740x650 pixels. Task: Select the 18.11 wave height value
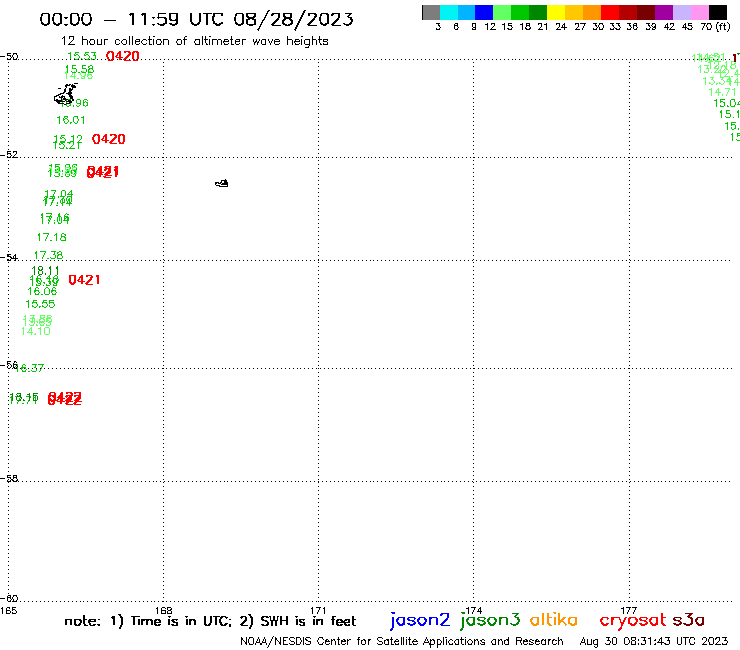click(x=45, y=270)
